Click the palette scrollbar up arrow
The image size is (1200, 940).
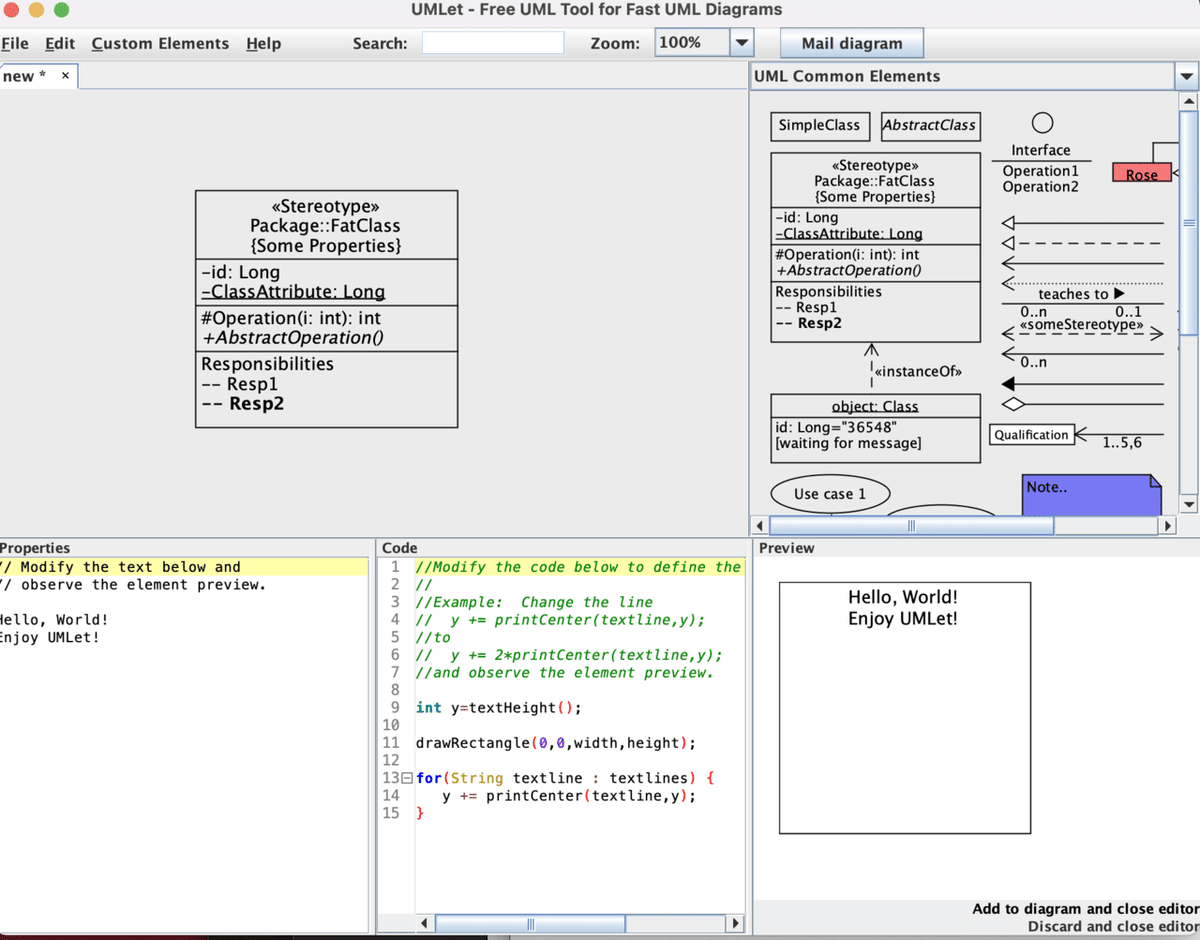[1190, 100]
